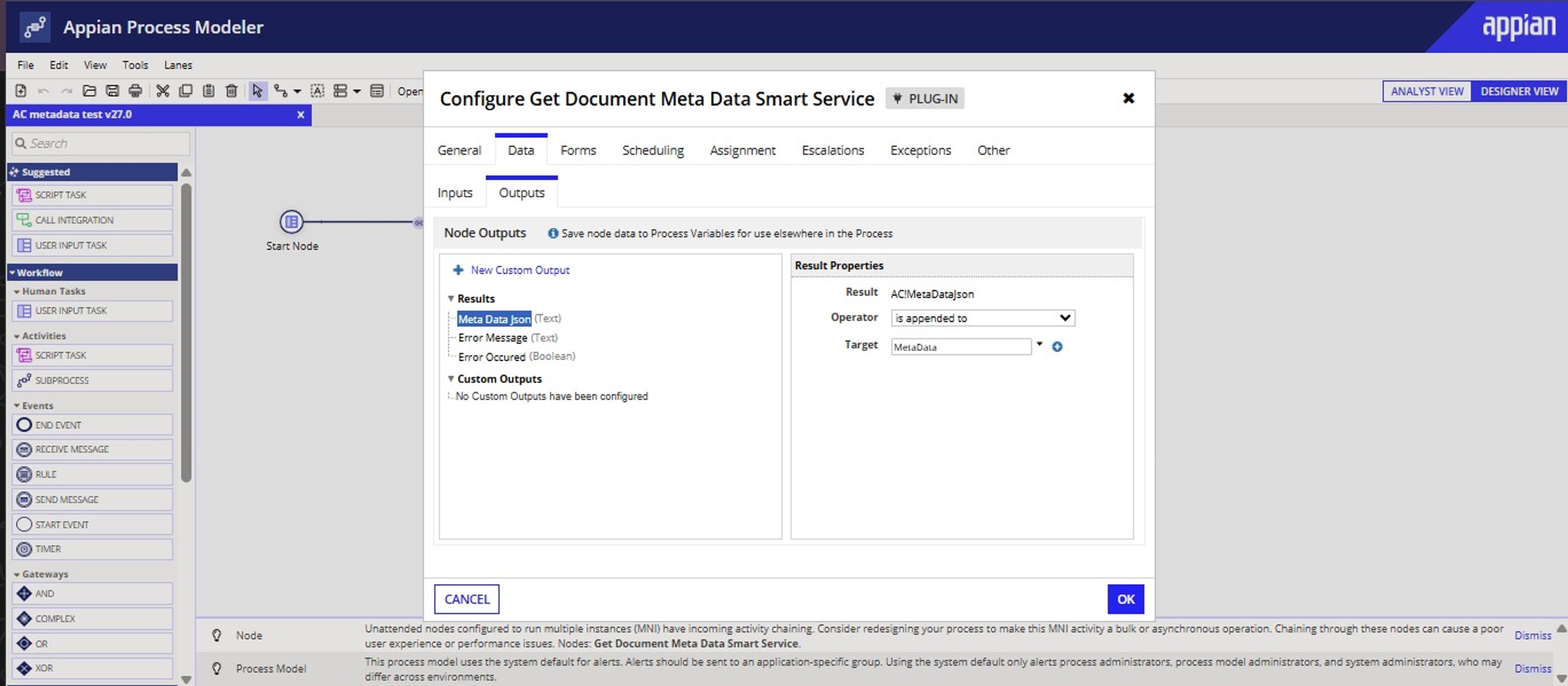1568x686 pixels.
Task: Click the OK button
Action: click(x=1125, y=599)
